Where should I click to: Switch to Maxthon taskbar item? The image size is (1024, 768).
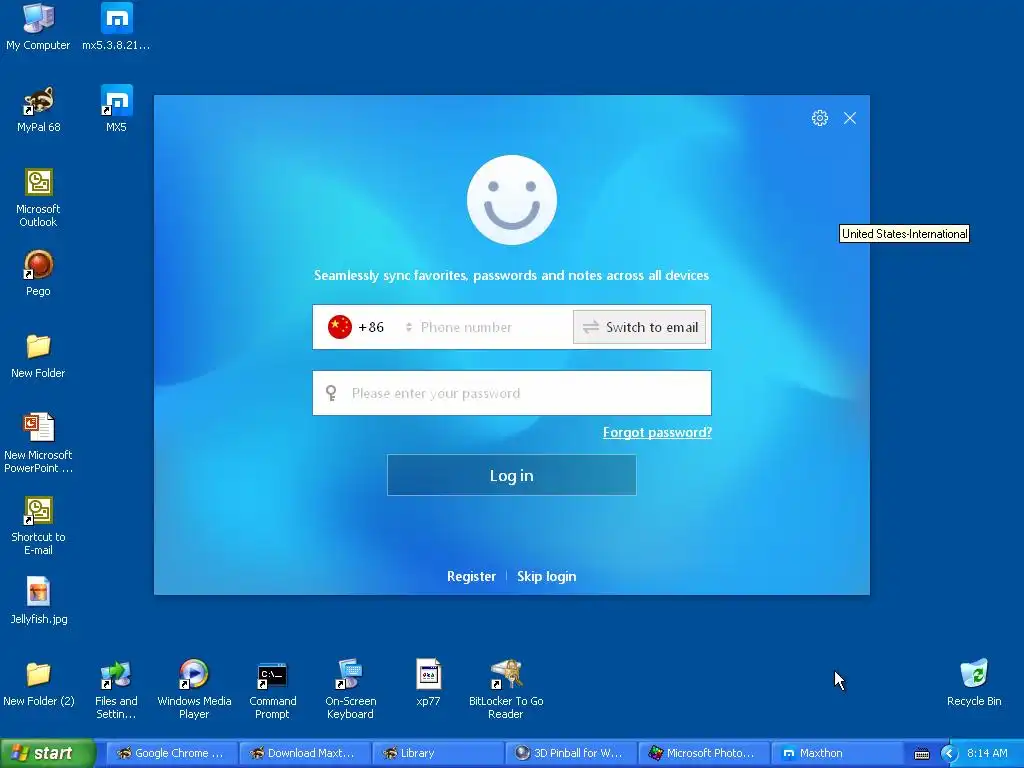click(837, 753)
